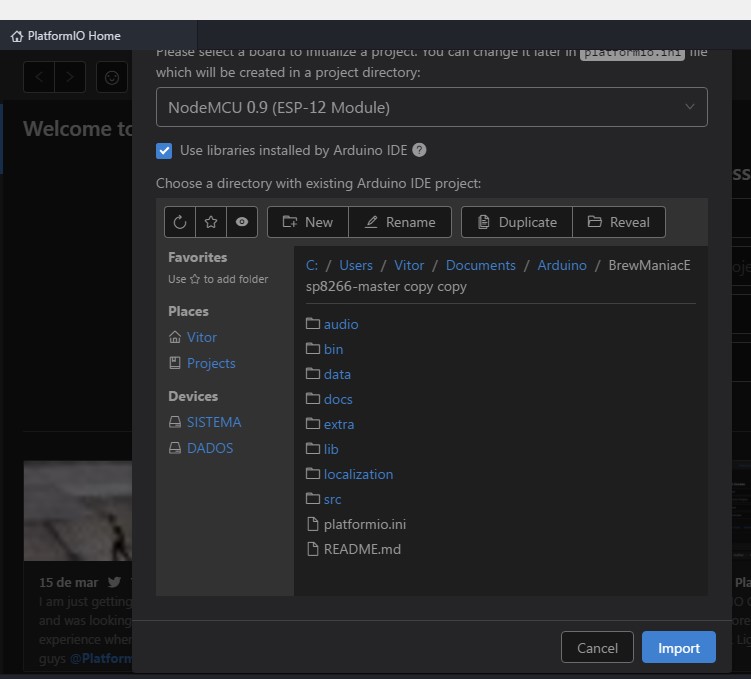
Task: Click the bookmark icon next to Projects
Action: click(x=175, y=363)
